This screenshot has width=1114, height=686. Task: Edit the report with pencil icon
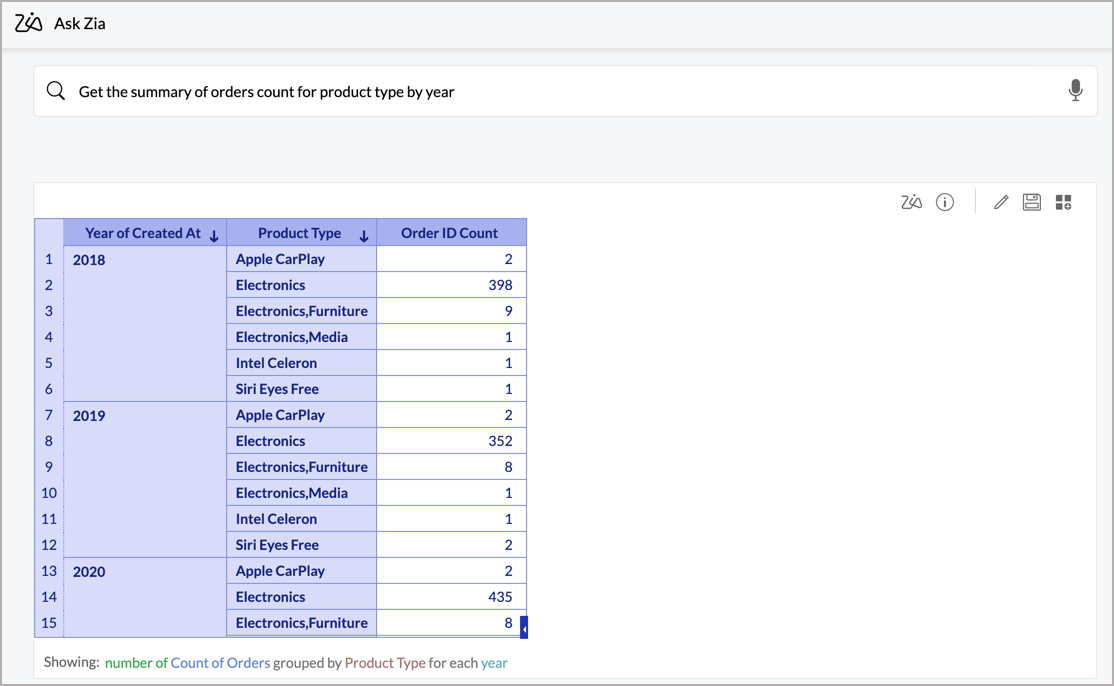pos(1001,202)
